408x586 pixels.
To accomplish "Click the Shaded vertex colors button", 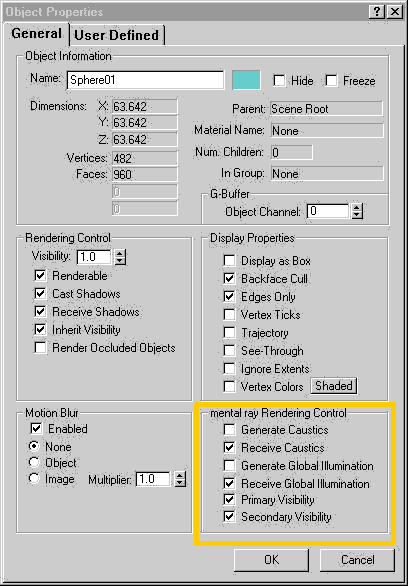I will 334,386.
